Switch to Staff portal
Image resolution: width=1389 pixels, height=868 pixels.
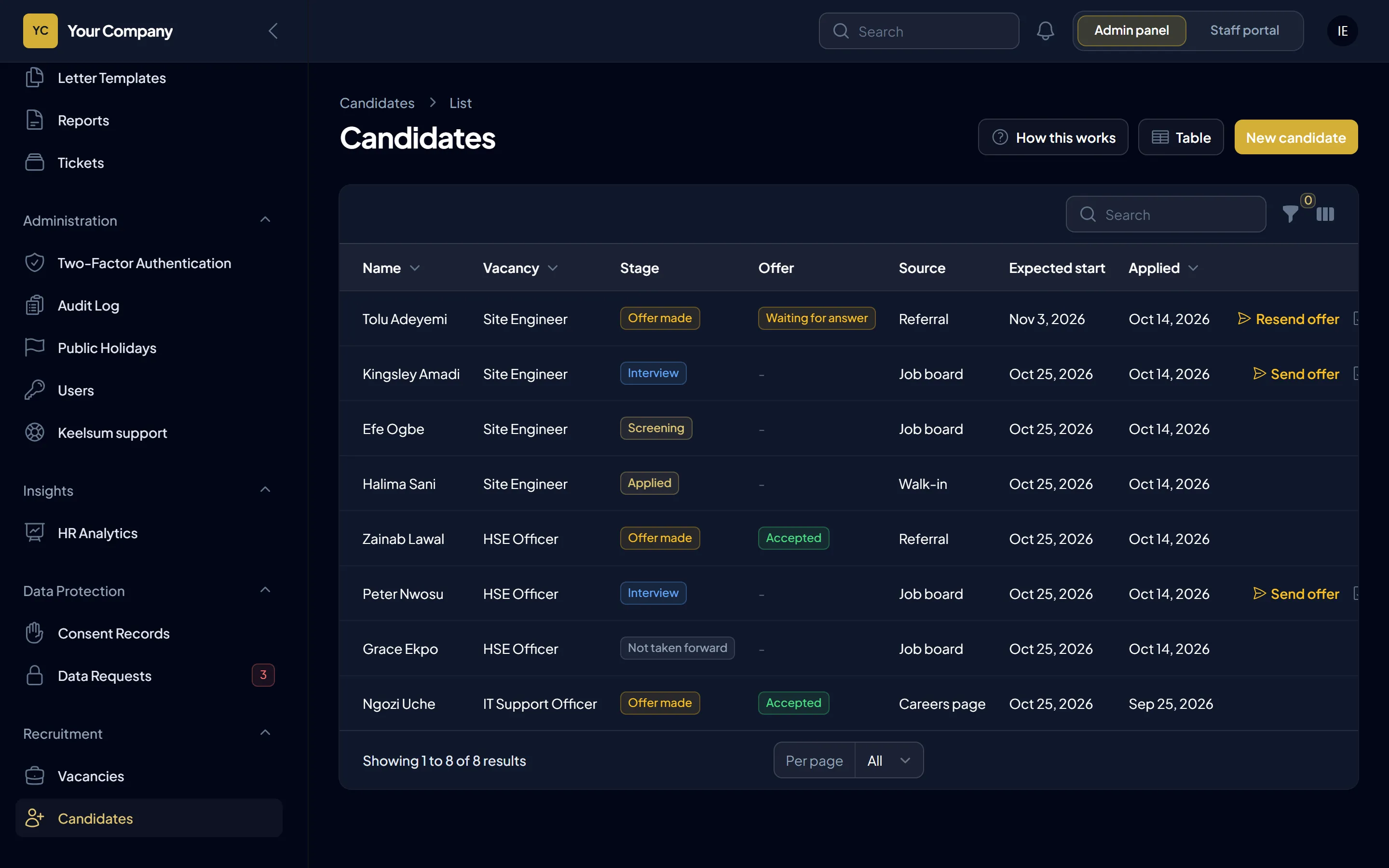[x=1244, y=30]
